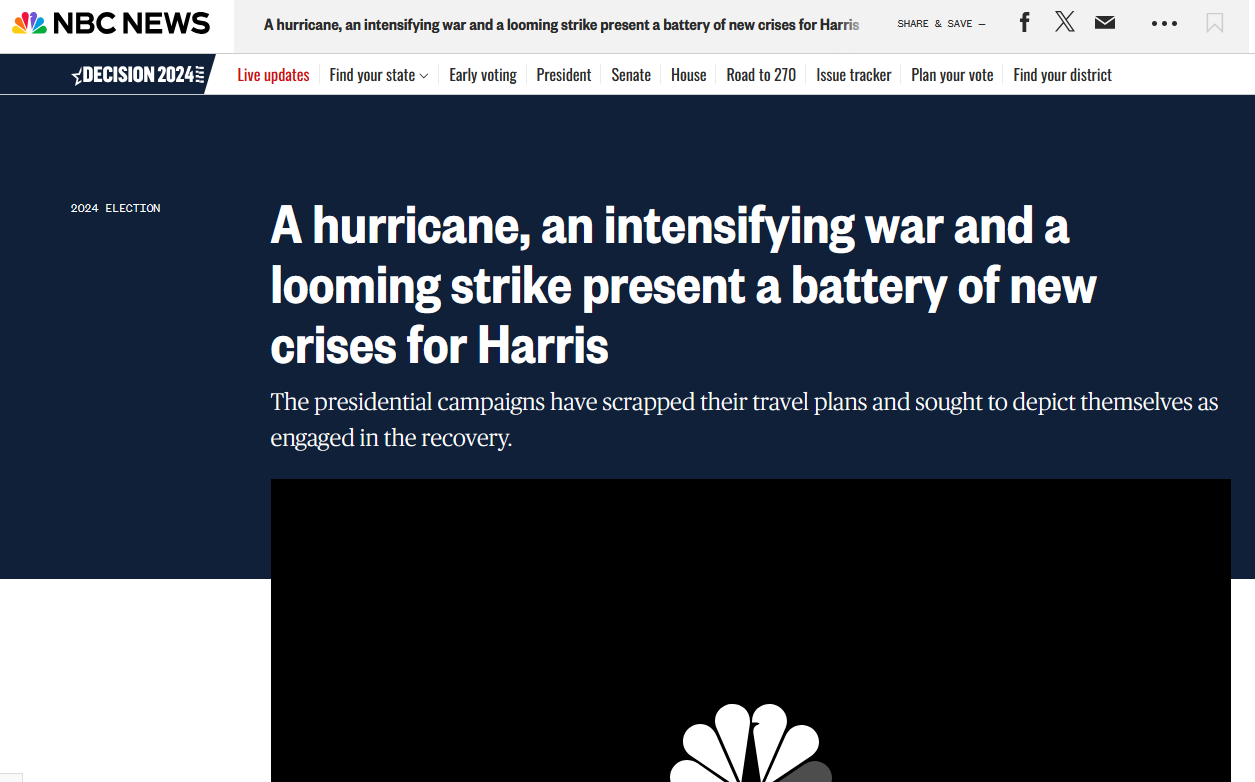The width and height of the screenshot is (1255, 782).
Task: Open the Issue tracker
Action: [x=854, y=75]
